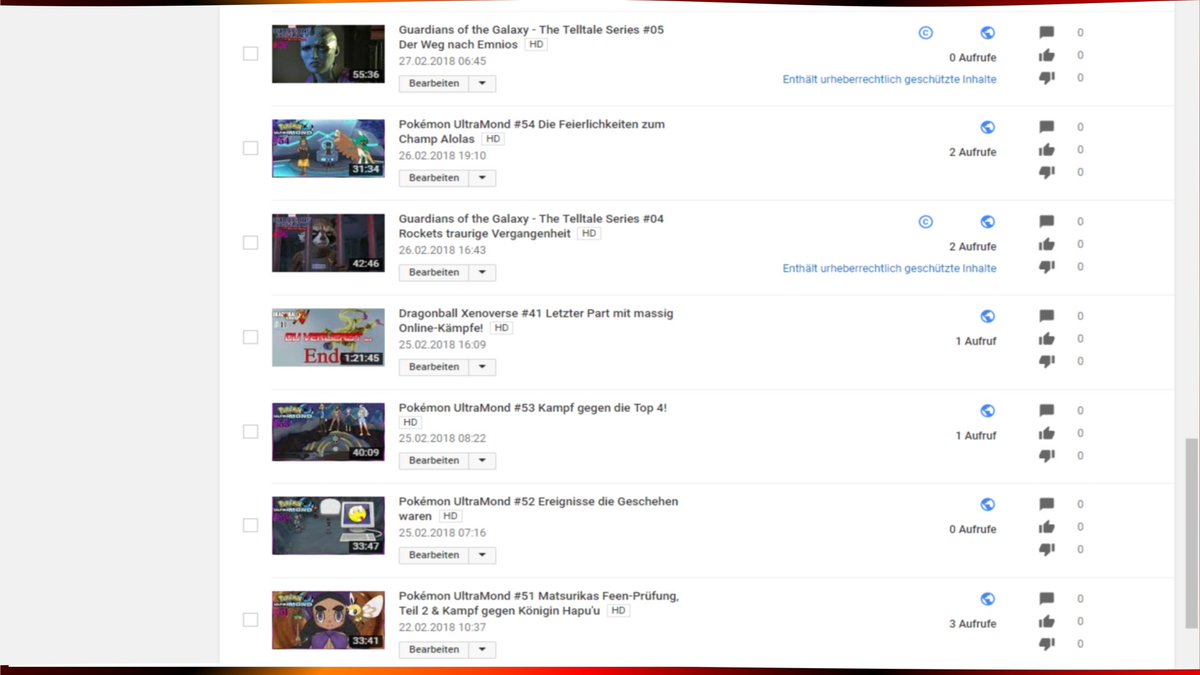Click globe icon for Guardians of the Galaxy #04
This screenshot has width=1200, height=675.
pos(987,222)
